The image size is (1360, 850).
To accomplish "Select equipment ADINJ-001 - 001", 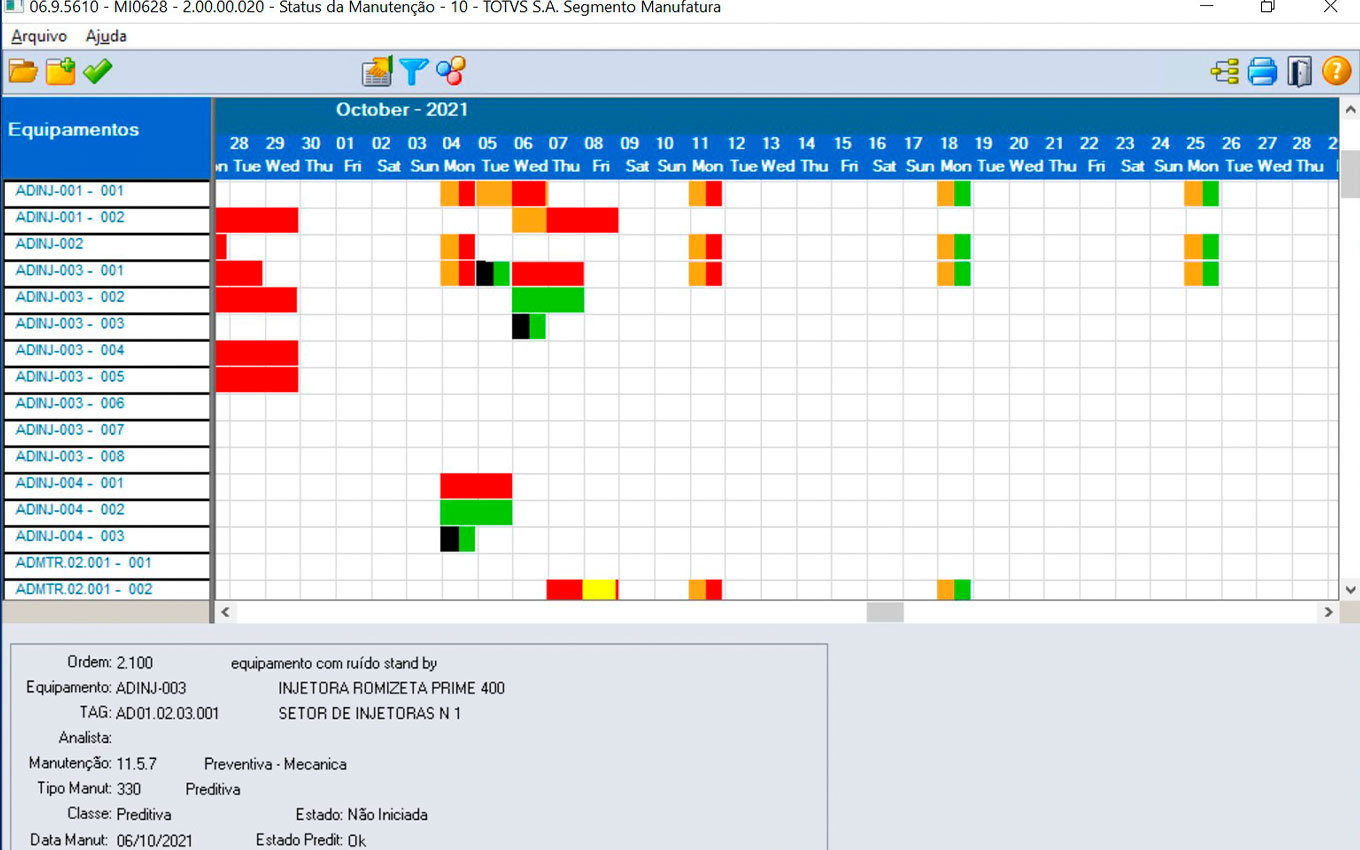I will click(x=70, y=191).
